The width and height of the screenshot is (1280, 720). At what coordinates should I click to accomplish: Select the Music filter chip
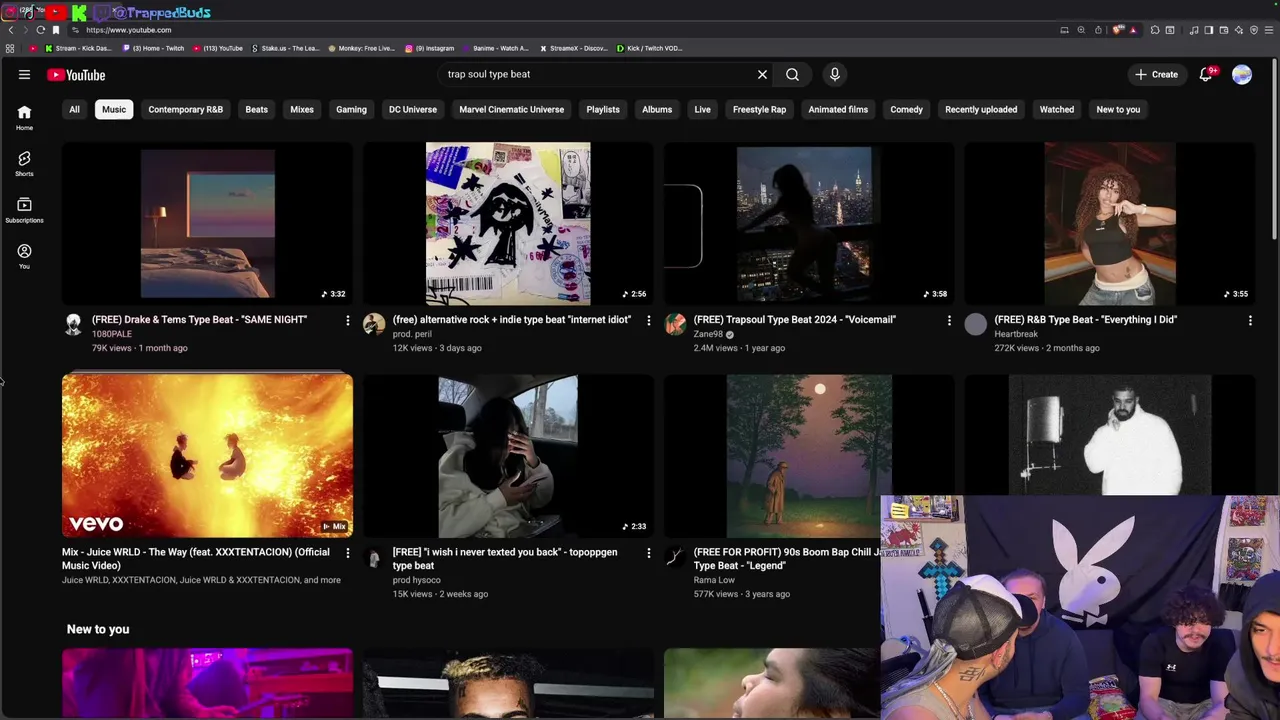coord(114,109)
